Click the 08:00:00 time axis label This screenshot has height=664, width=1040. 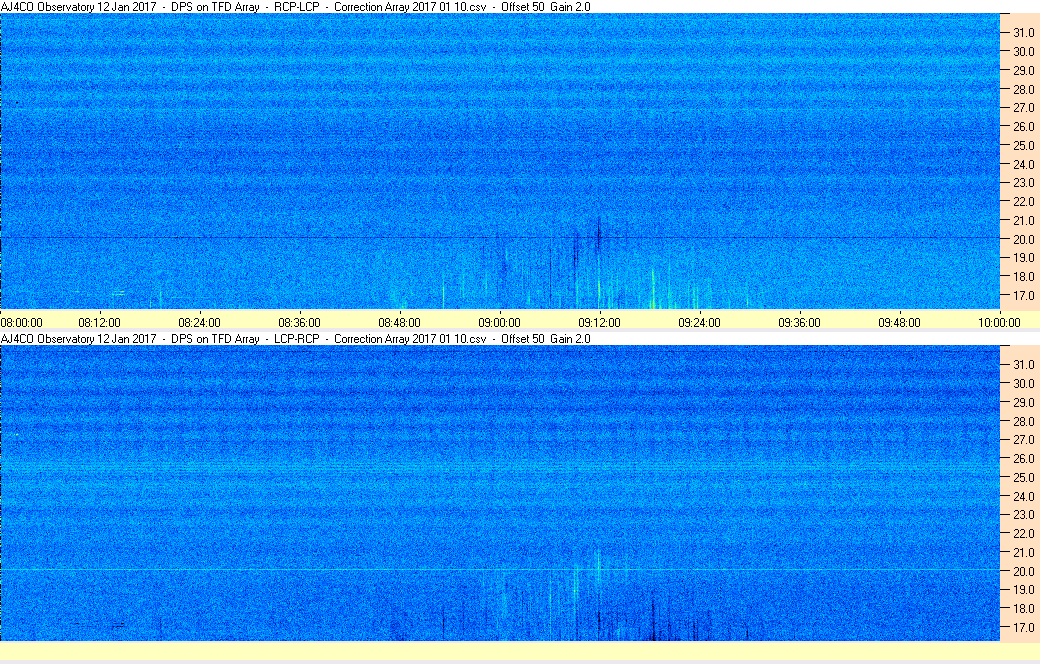point(21,322)
